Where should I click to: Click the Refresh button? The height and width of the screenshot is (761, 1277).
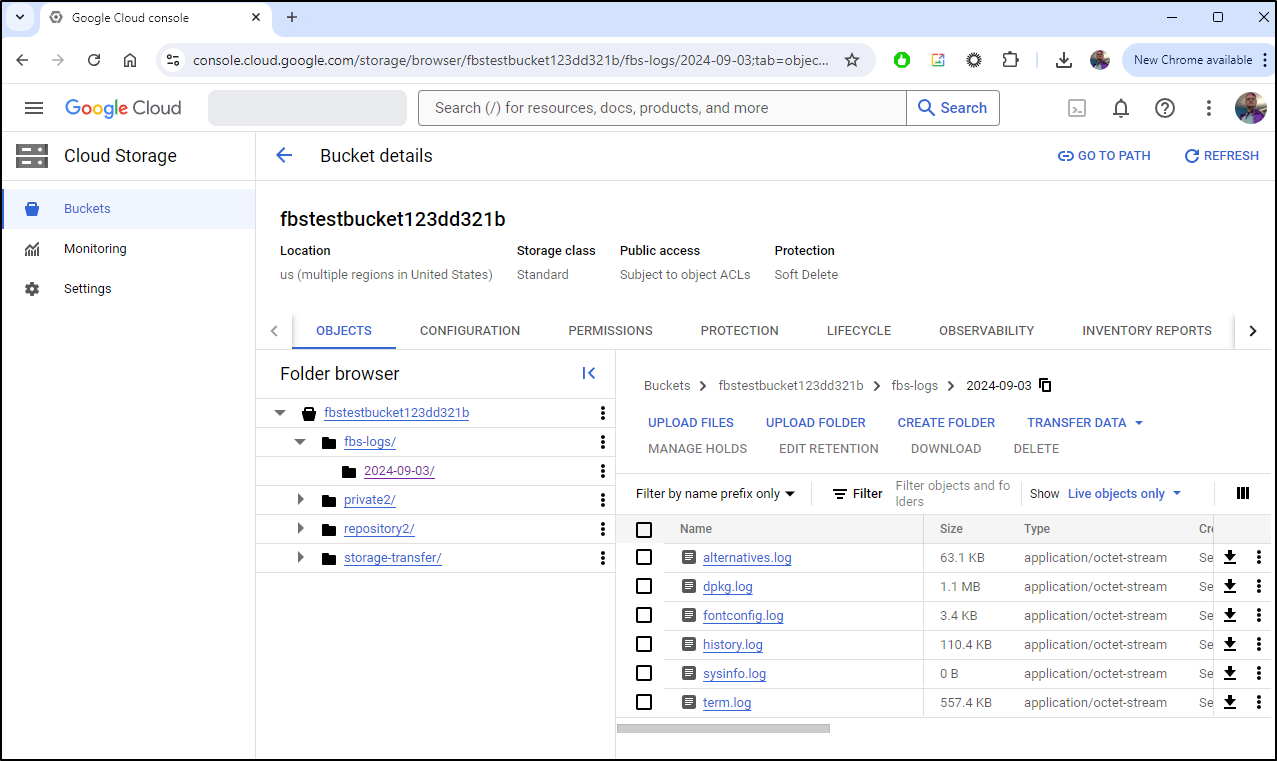pos(1221,156)
